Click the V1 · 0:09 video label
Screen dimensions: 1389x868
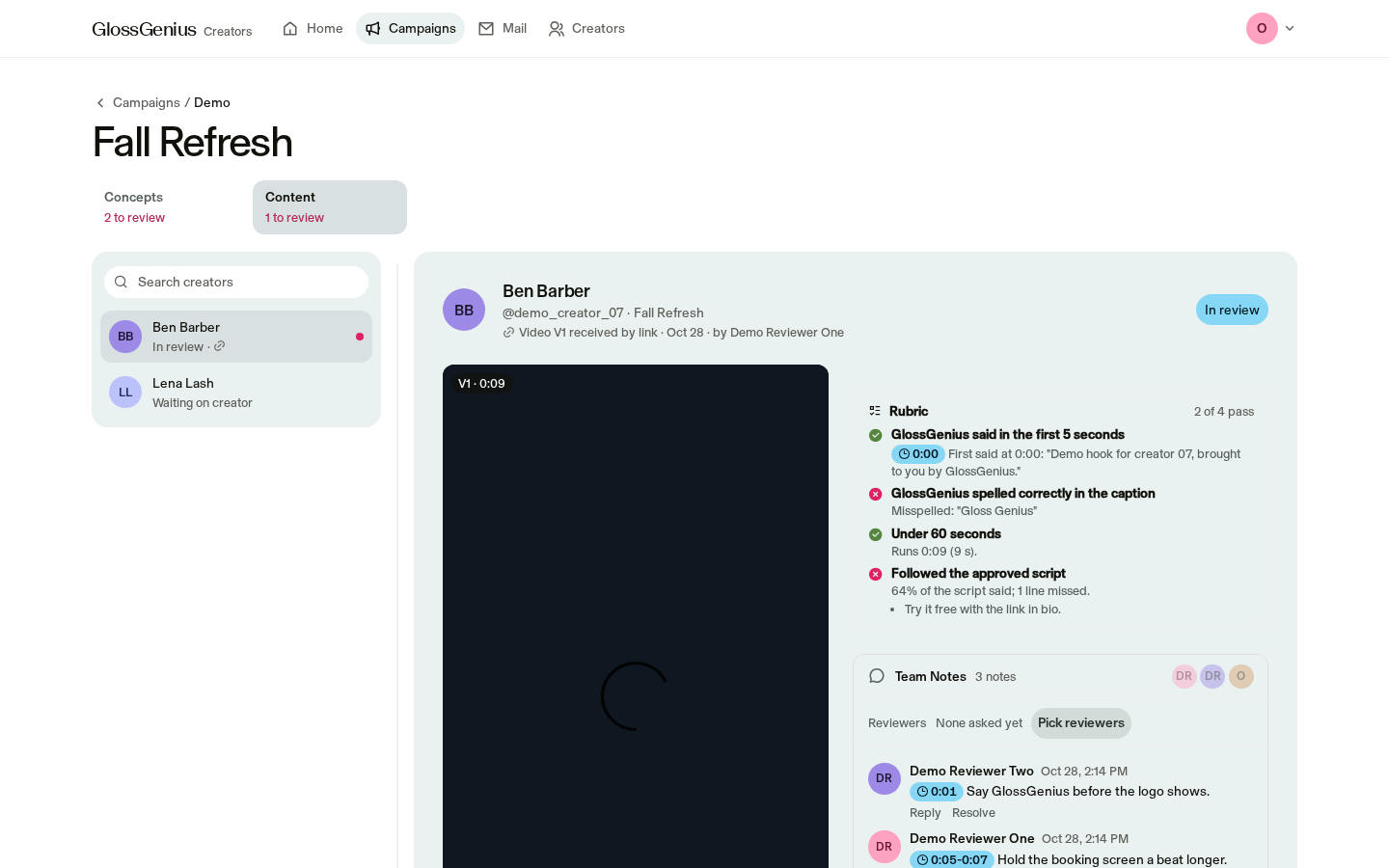(481, 384)
